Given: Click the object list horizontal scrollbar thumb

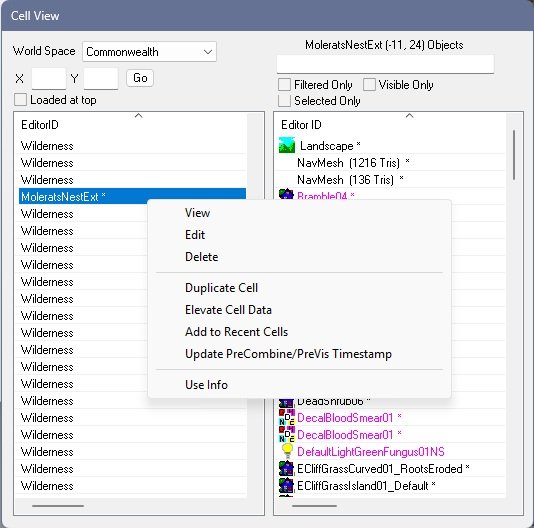Looking at the screenshot, I should (x=314, y=506).
